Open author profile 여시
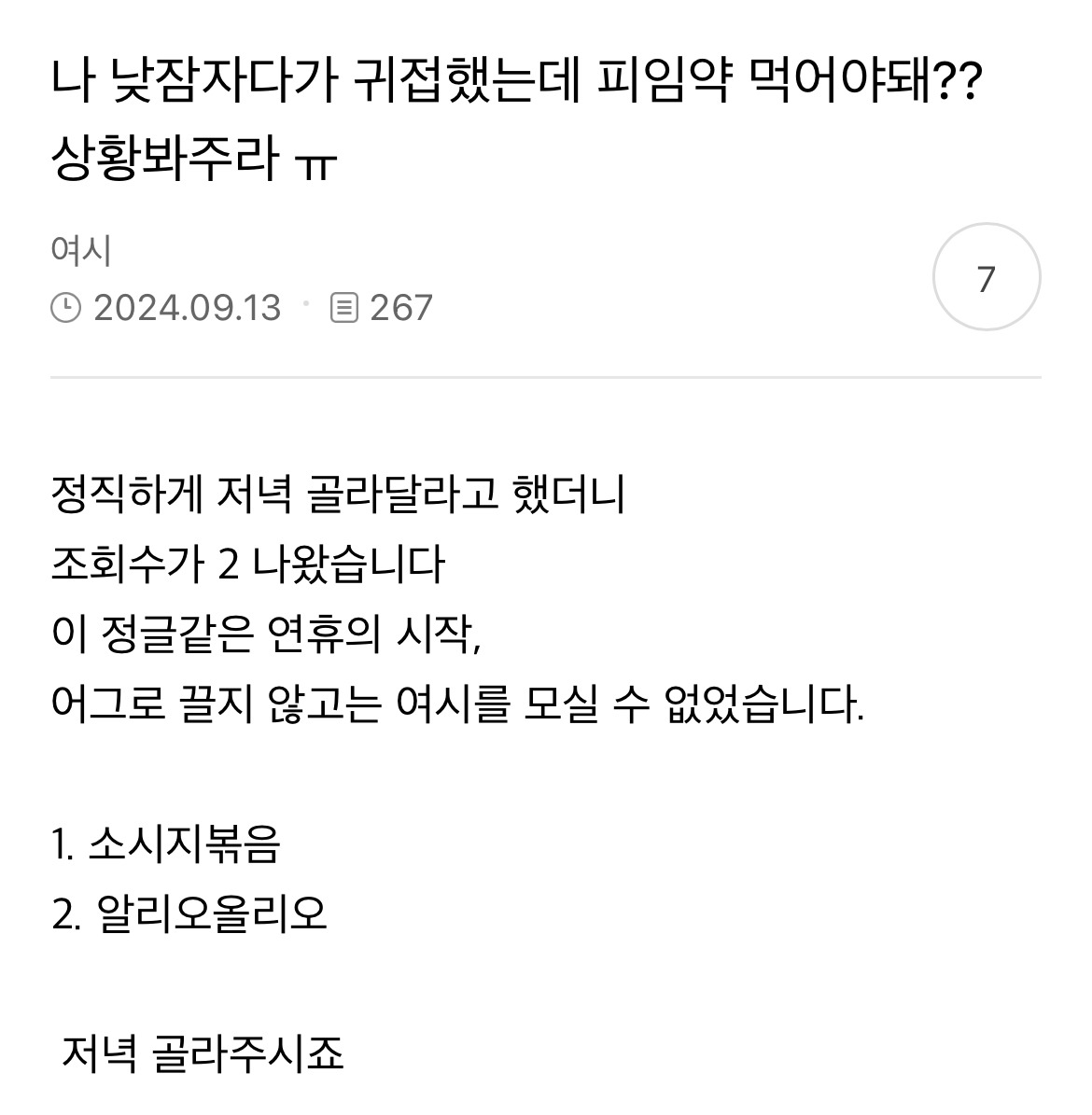Viewport: 1092px width, 1115px height. click(x=81, y=250)
